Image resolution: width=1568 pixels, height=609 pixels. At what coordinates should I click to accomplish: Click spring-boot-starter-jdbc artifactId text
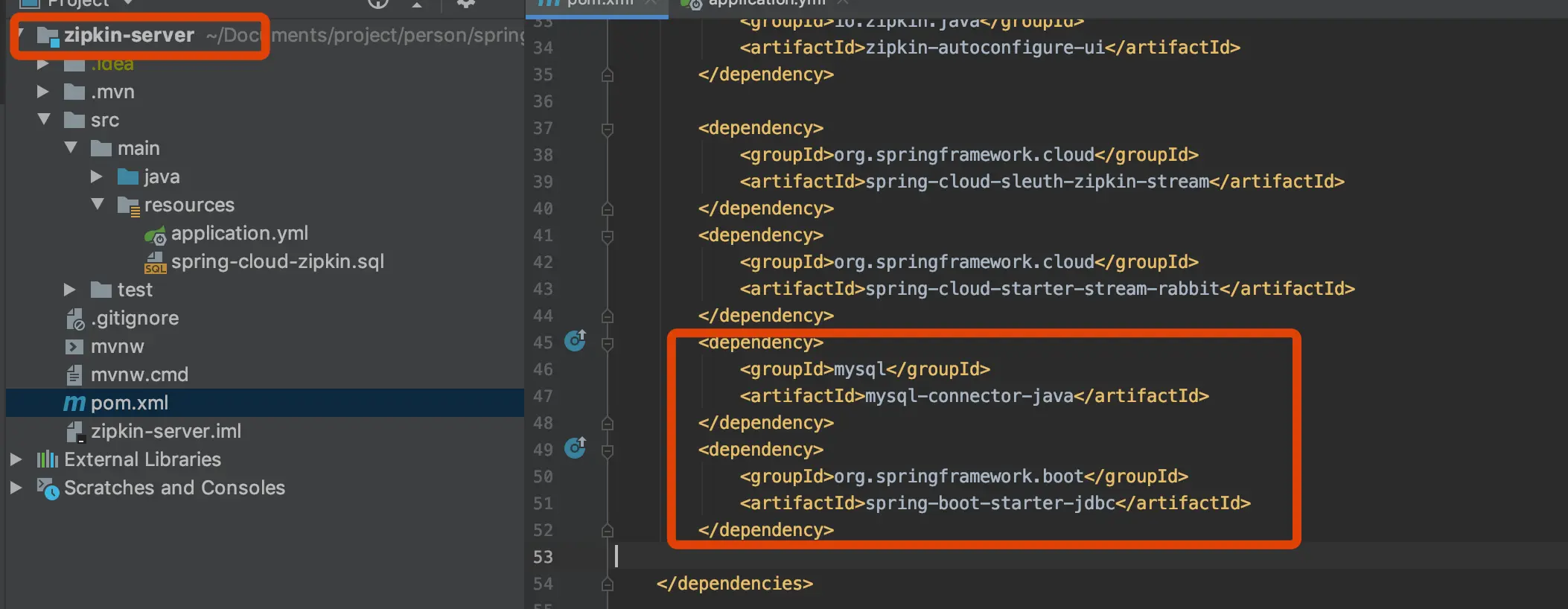(990, 503)
